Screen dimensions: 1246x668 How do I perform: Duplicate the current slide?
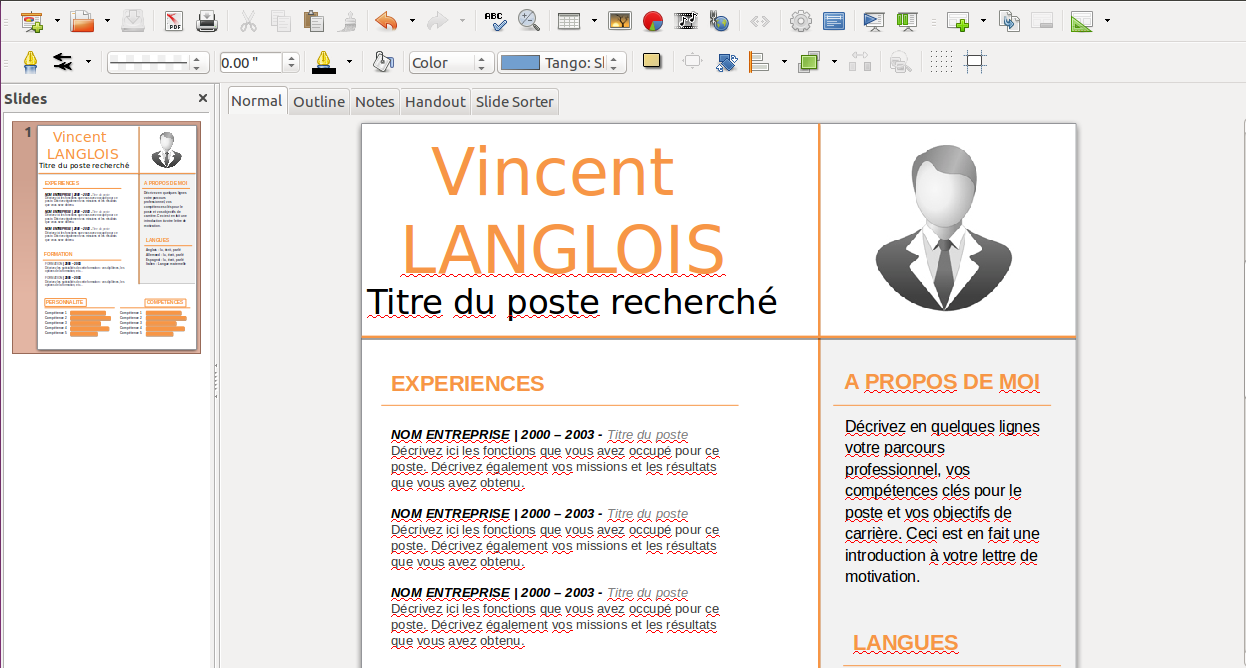point(1009,20)
